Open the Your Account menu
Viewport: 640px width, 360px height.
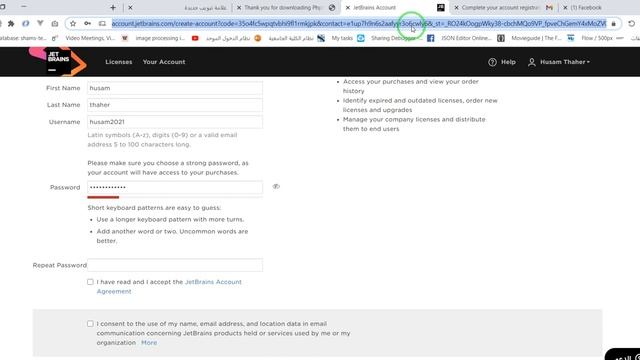point(164,62)
